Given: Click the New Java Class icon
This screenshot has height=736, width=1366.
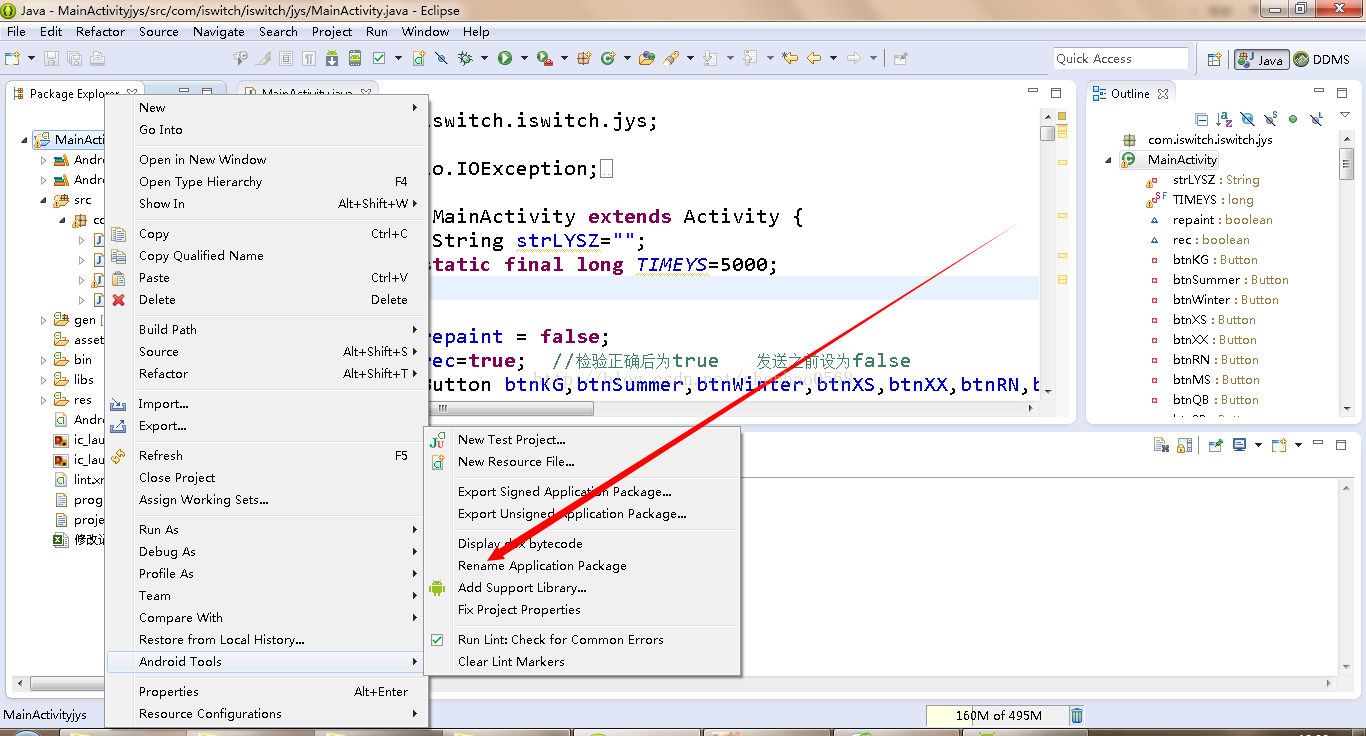Looking at the screenshot, I should 608,58.
